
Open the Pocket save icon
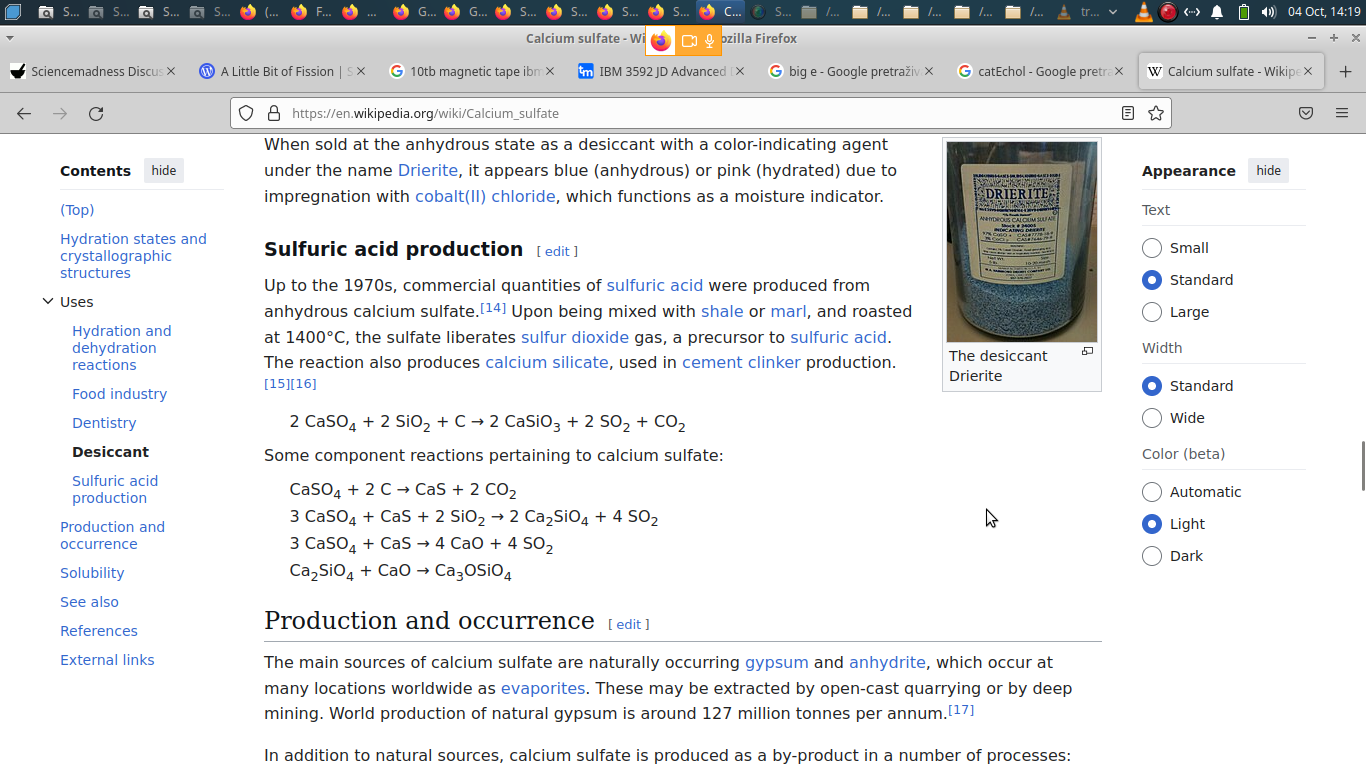tap(1306, 113)
